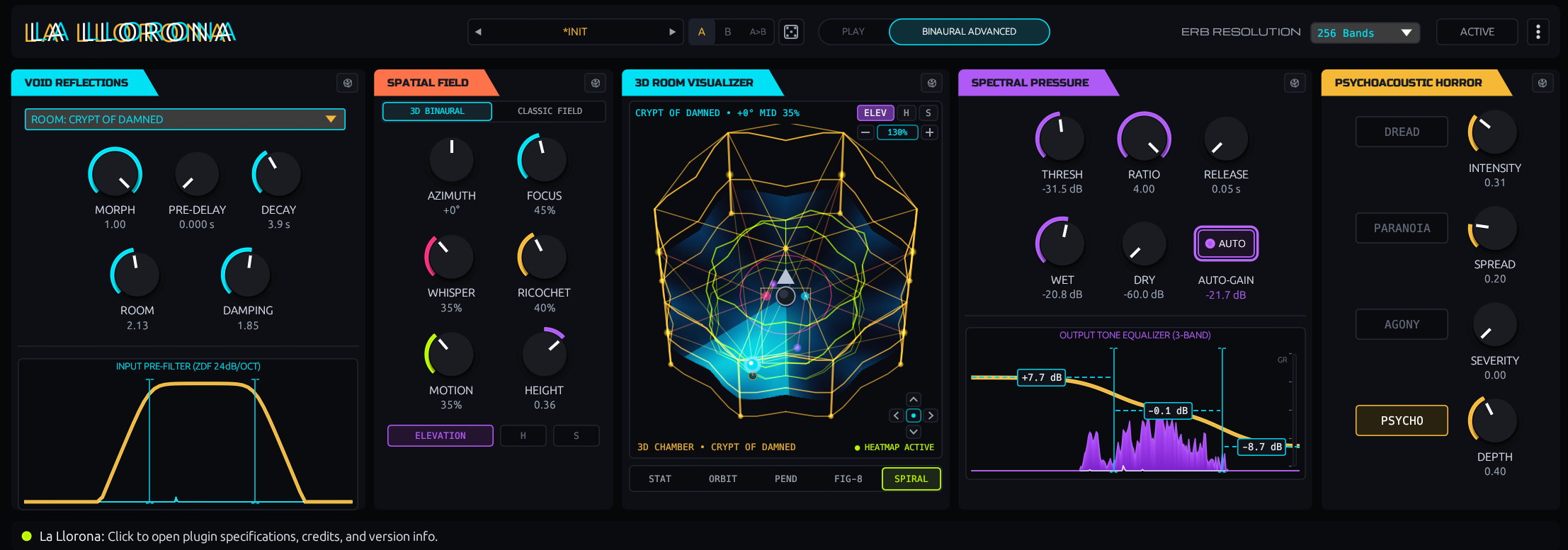Click the La Llorona logo

point(130,32)
